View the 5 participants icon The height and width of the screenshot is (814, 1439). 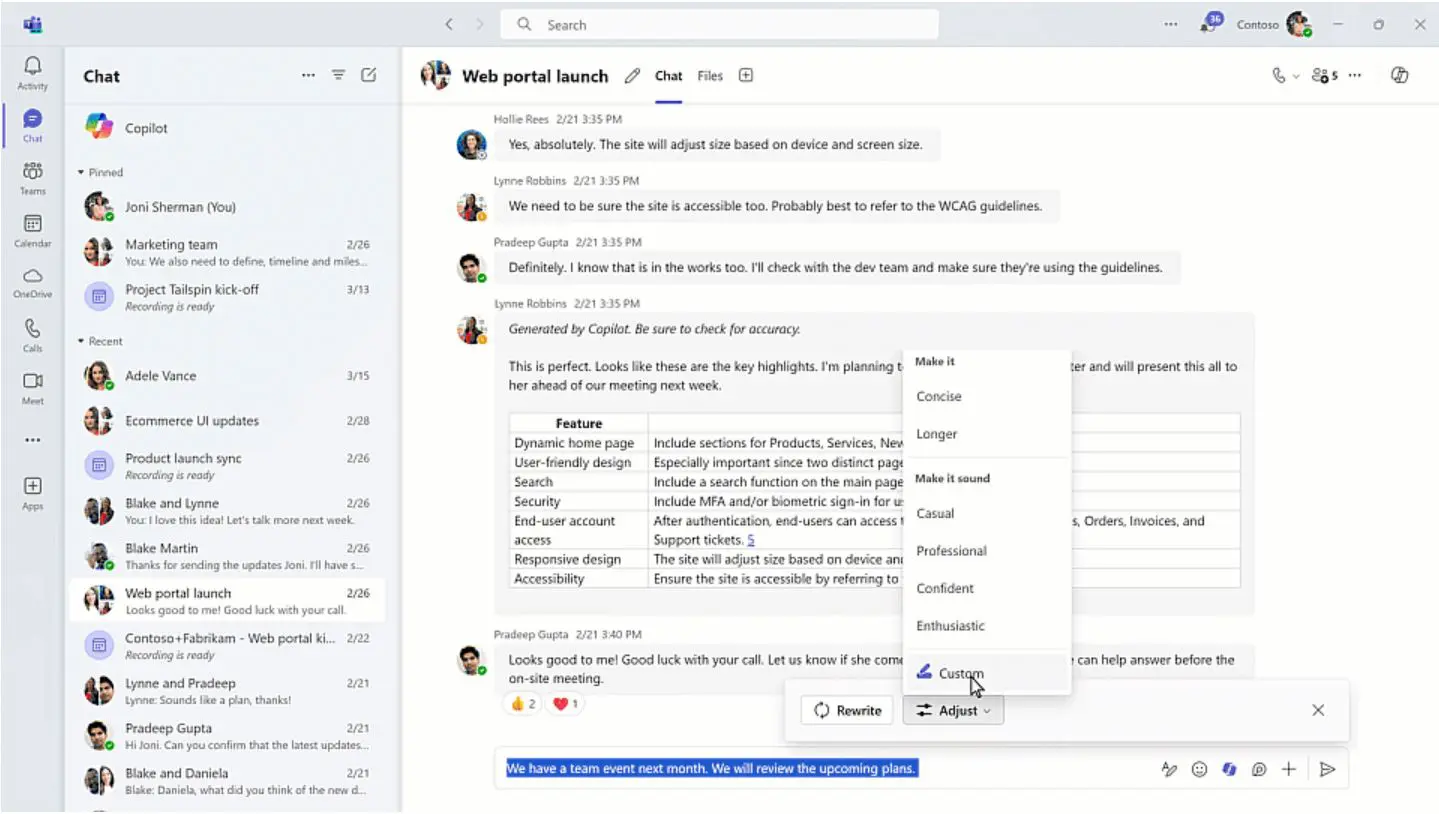[1325, 75]
